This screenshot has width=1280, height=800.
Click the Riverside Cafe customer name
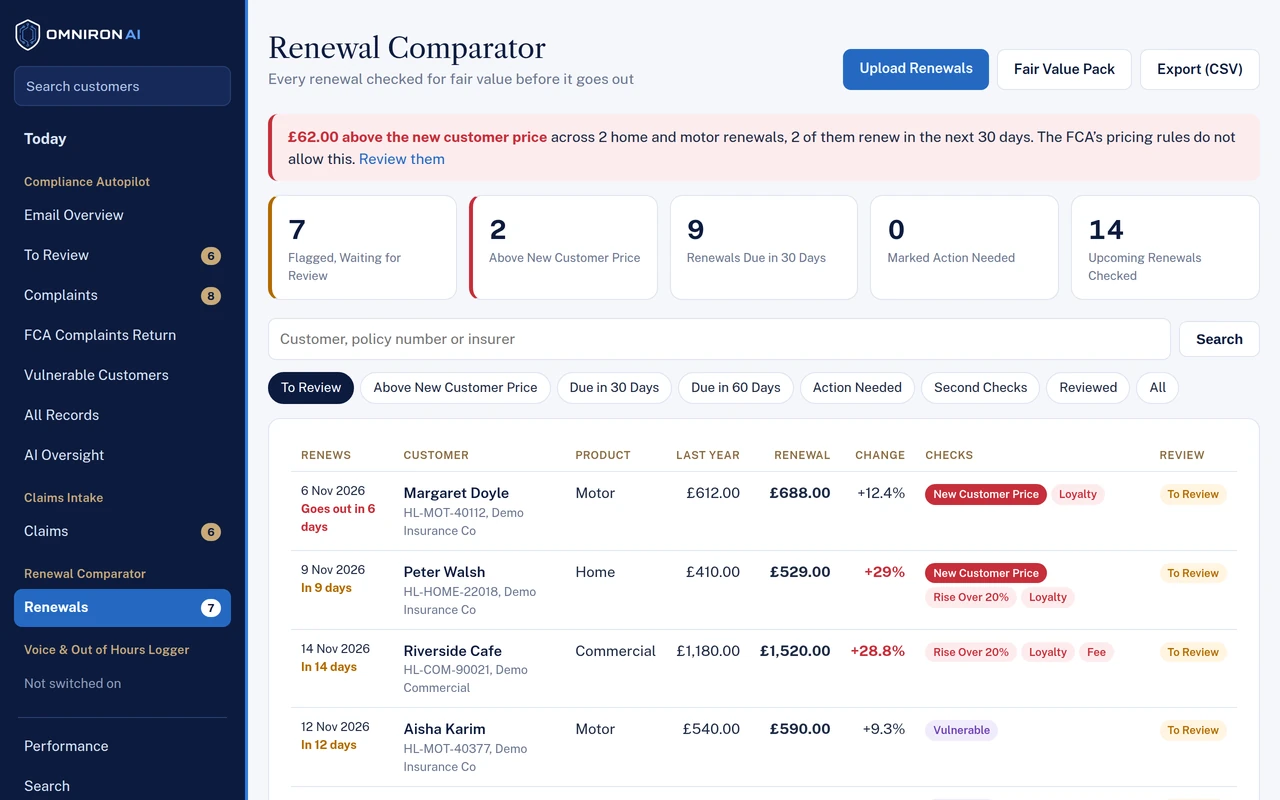click(x=452, y=651)
